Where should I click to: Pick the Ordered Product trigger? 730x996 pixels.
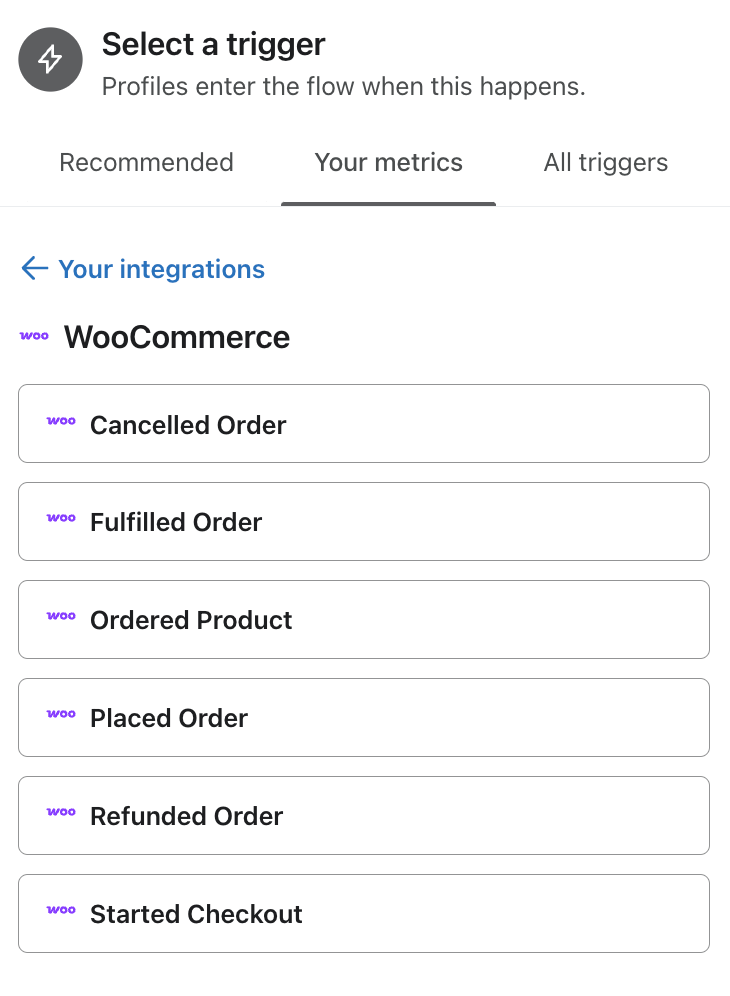click(x=364, y=620)
